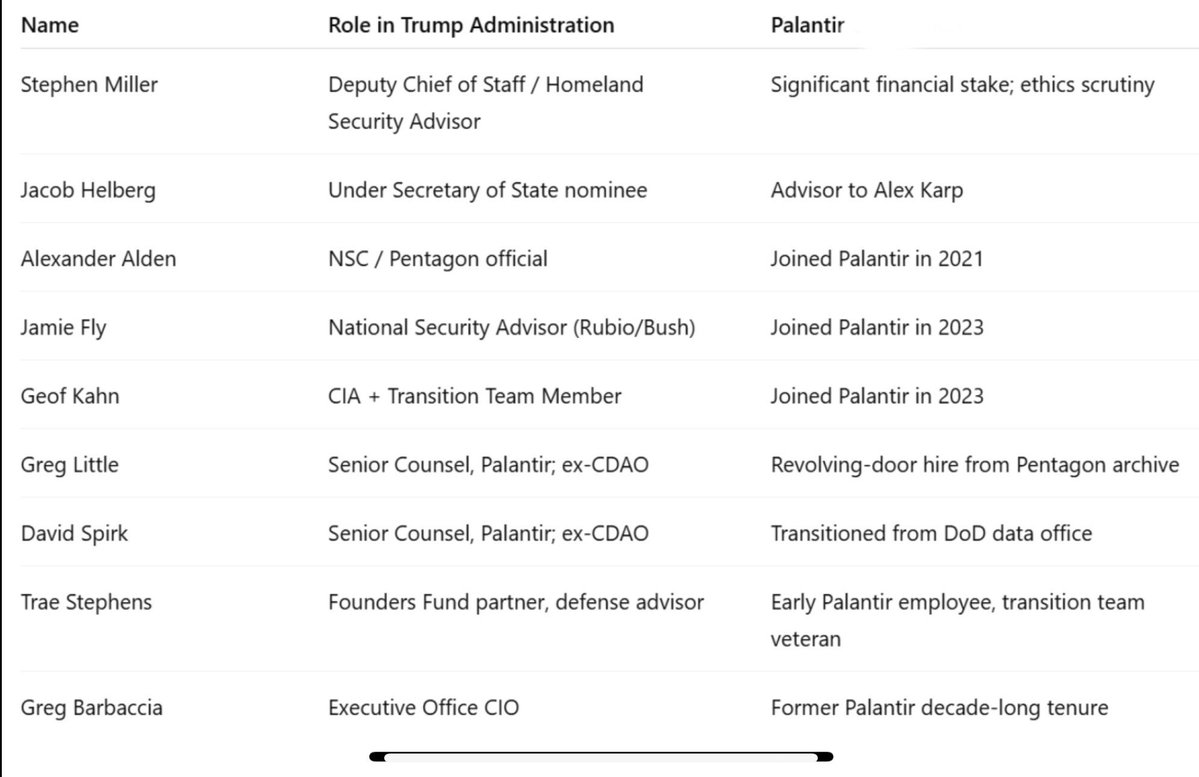Click the Executive Office CIO cell
This screenshot has width=1199, height=777.
point(423,708)
